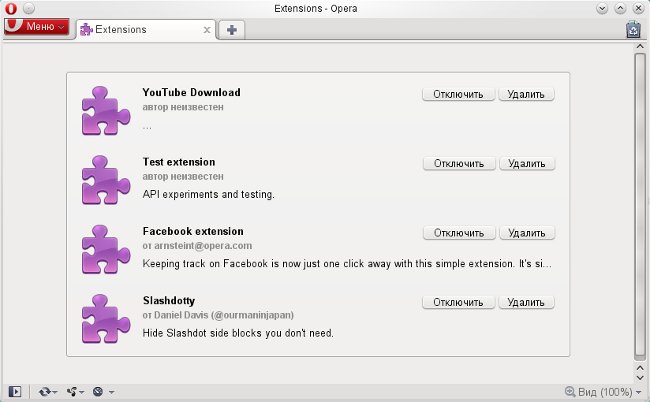
Task: Disable the YouTube Download extension
Action: point(458,95)
